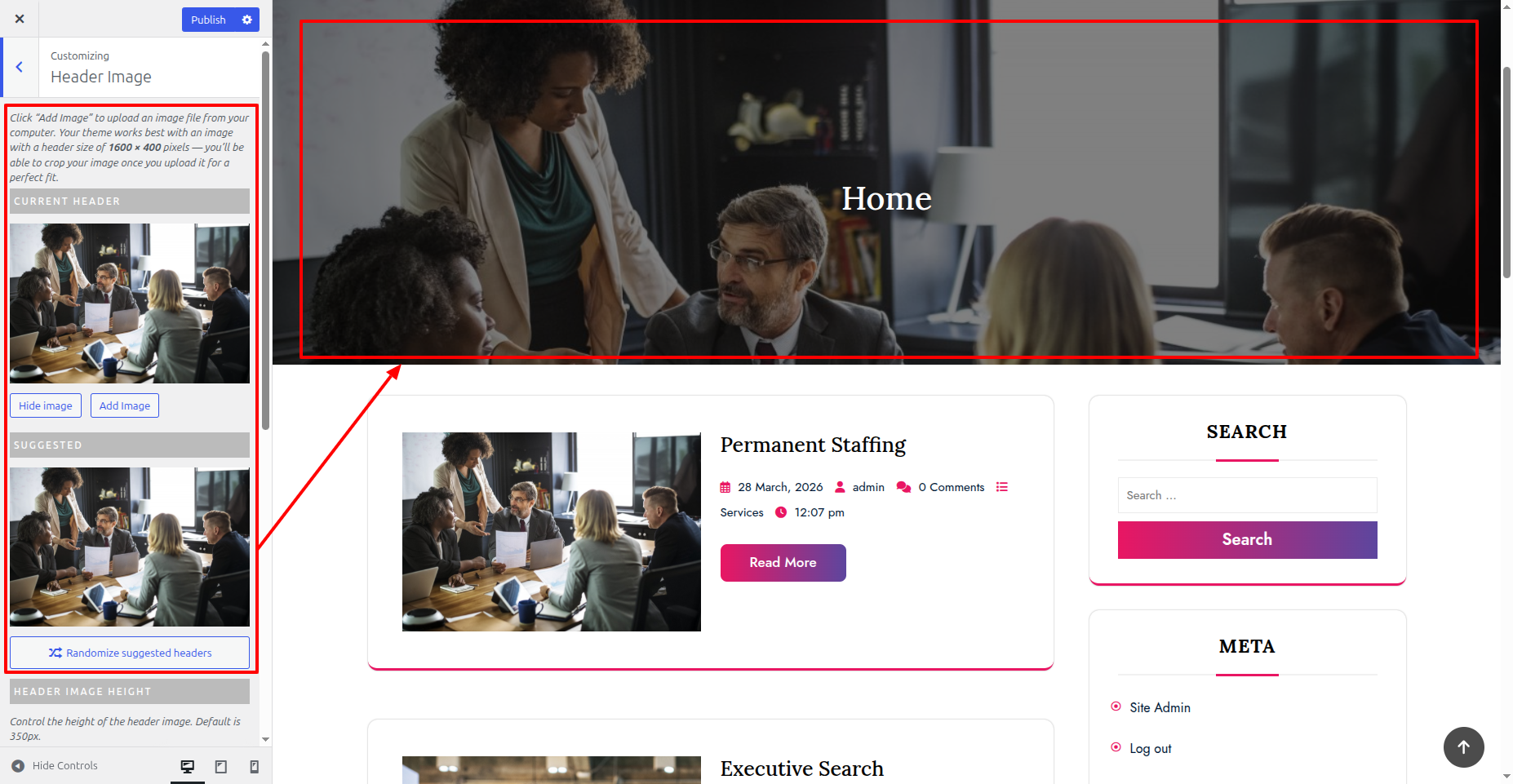
Task: Open the Site Admin link
Action: [x=1160, y=708]
